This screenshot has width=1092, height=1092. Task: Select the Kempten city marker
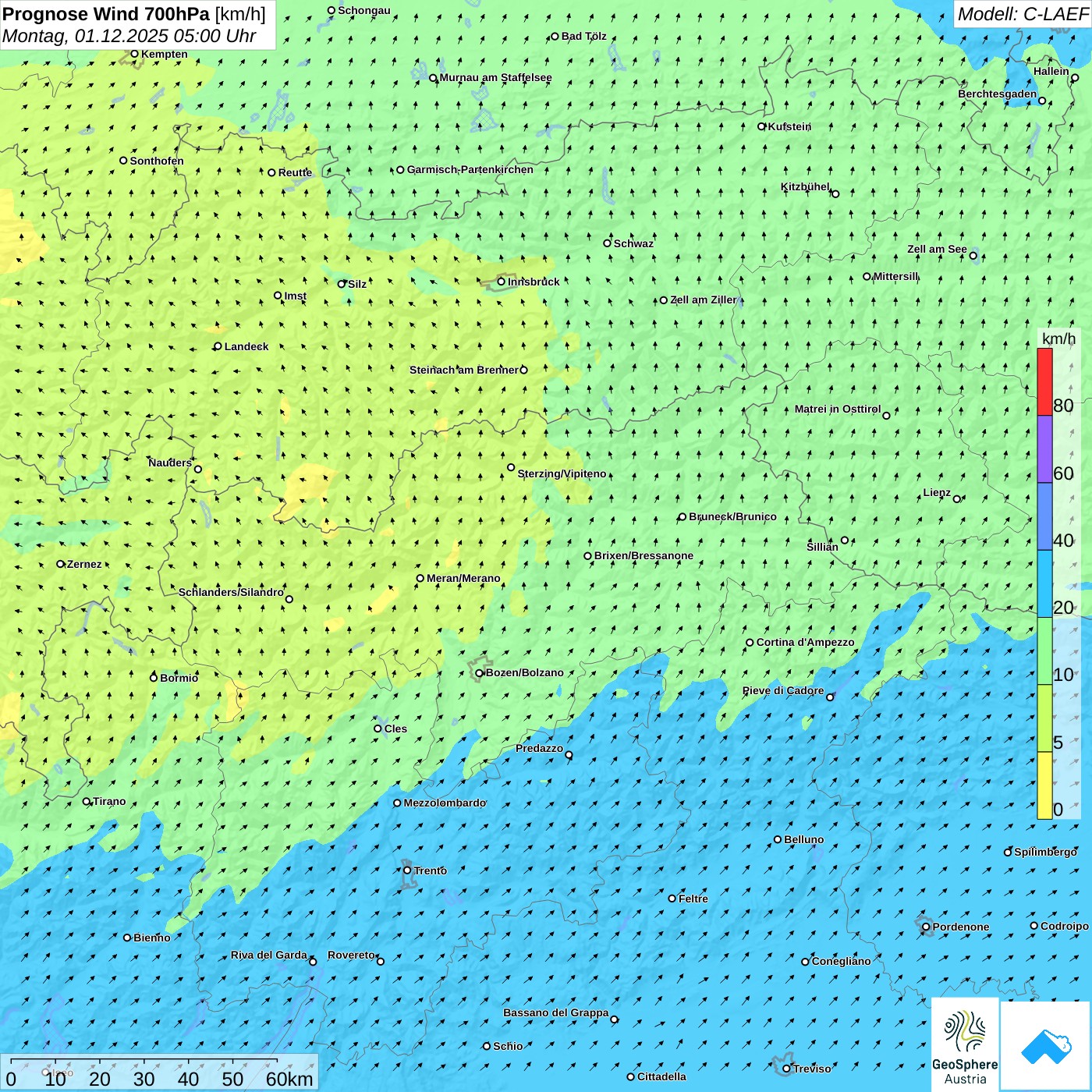coord(134,54)
